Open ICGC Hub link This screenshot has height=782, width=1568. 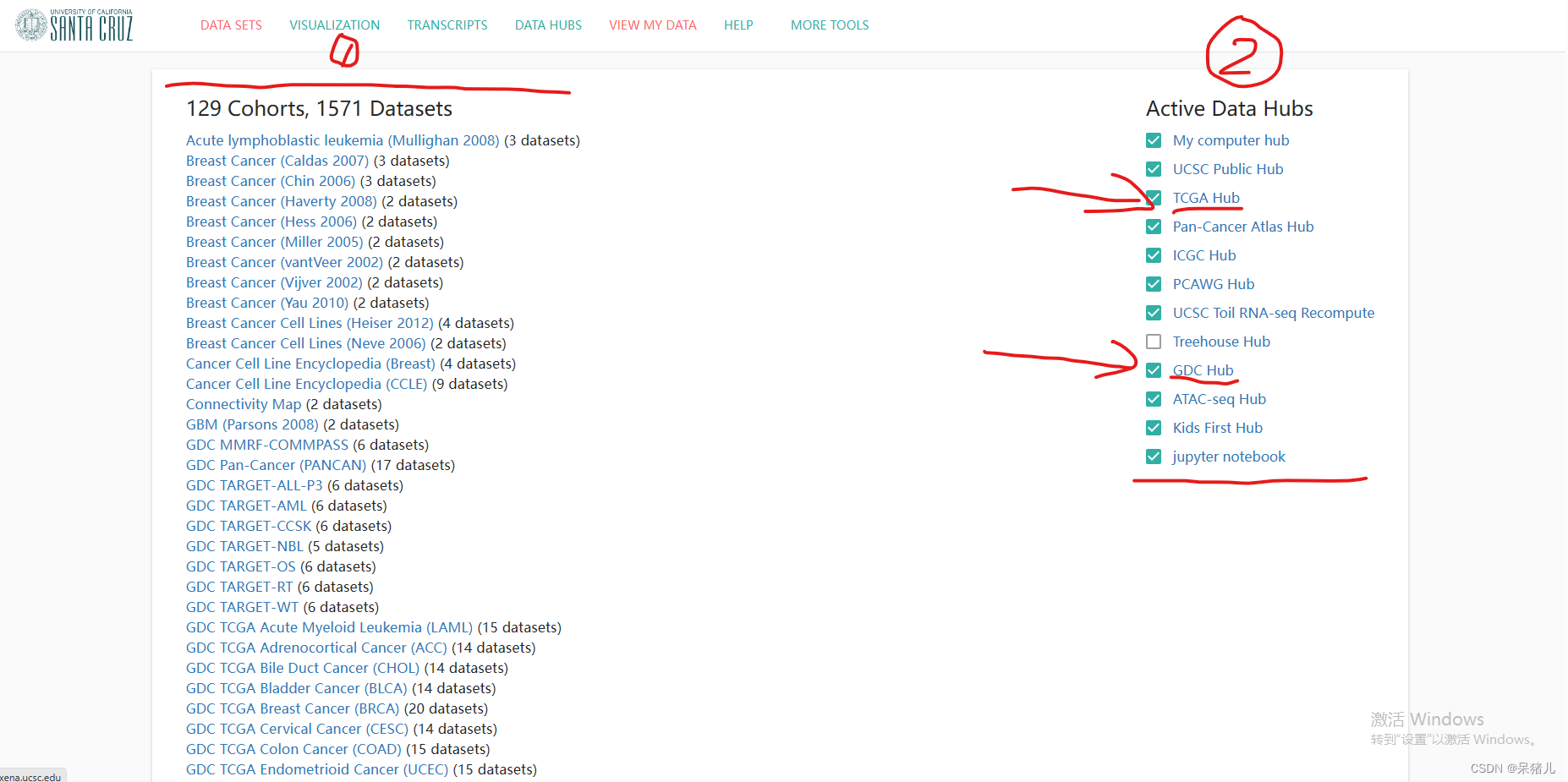(1204, 255)
